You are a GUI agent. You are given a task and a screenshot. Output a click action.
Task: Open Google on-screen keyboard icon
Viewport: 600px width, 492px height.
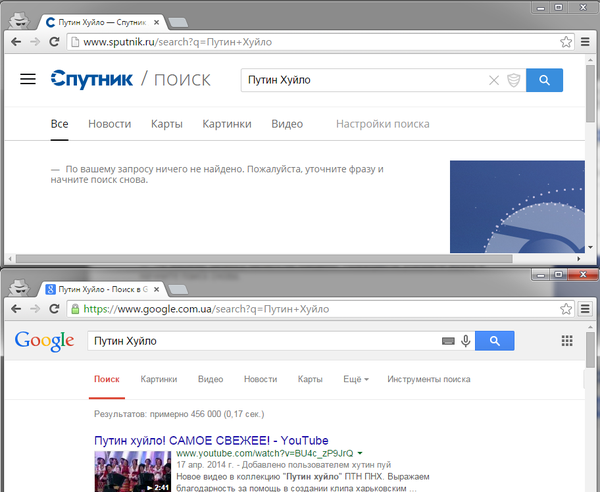pyautogui.click(x=448, y=341)
